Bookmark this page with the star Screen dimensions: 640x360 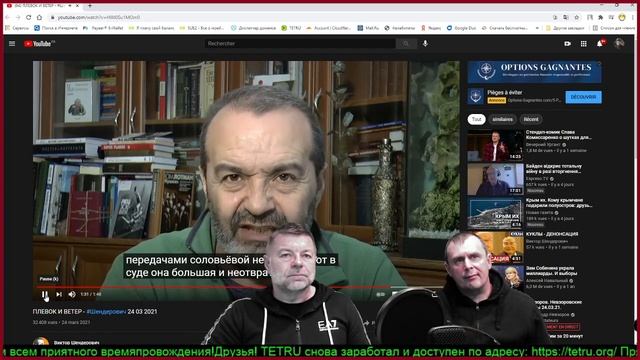[x=577, y=17]
